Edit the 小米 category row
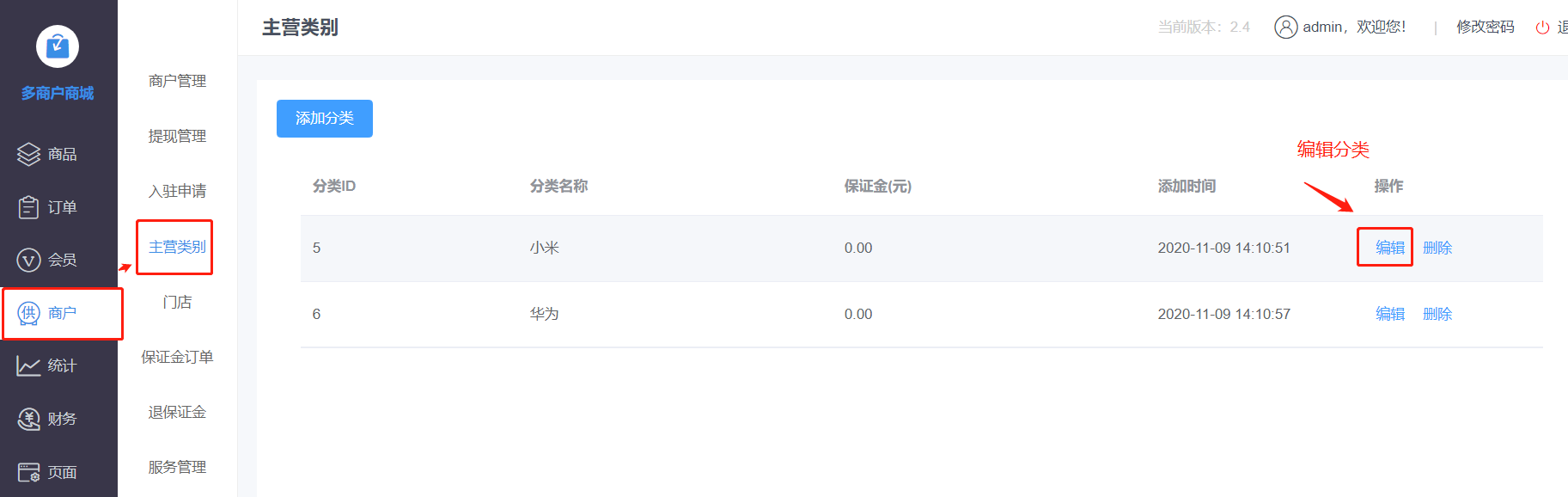The height and width of the screenshot is (497, 1568). tap(1389, 248)
